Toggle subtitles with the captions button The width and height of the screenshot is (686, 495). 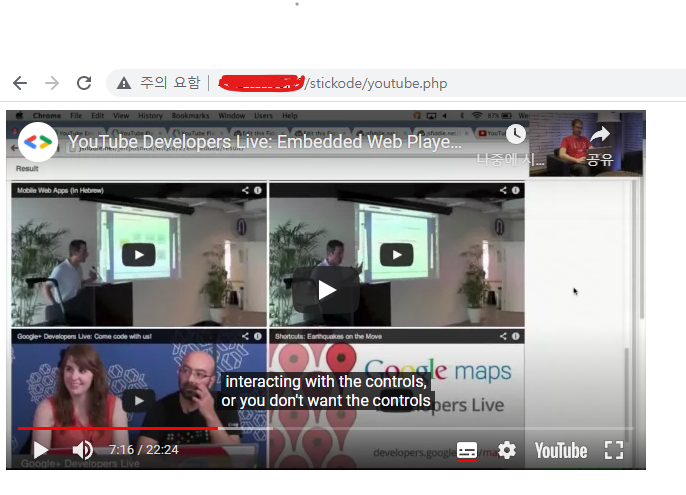(x=467, y=450)
